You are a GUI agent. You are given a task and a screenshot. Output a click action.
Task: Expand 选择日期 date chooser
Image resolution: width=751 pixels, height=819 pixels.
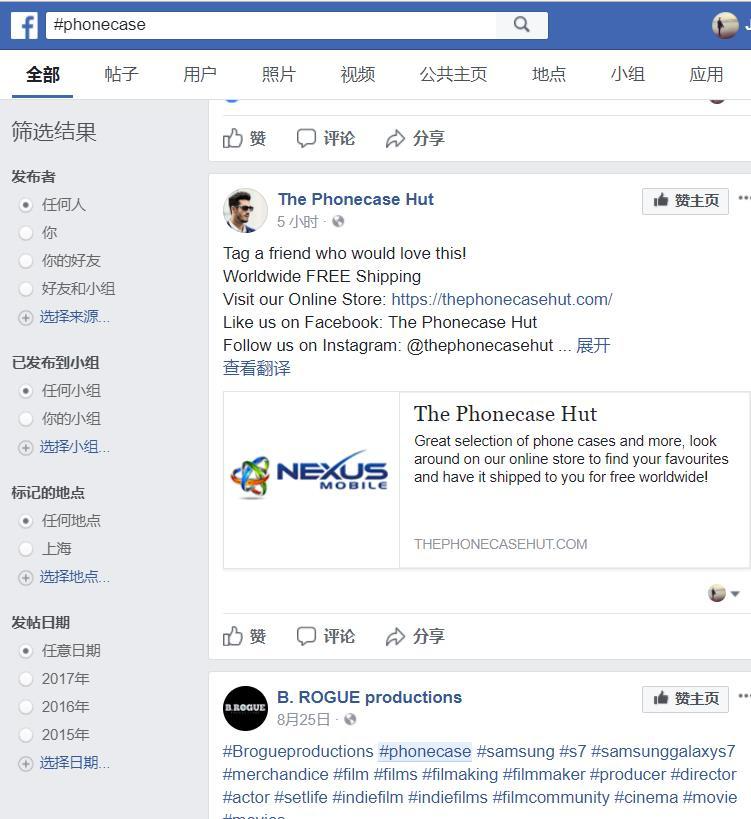tap(64, 763)
